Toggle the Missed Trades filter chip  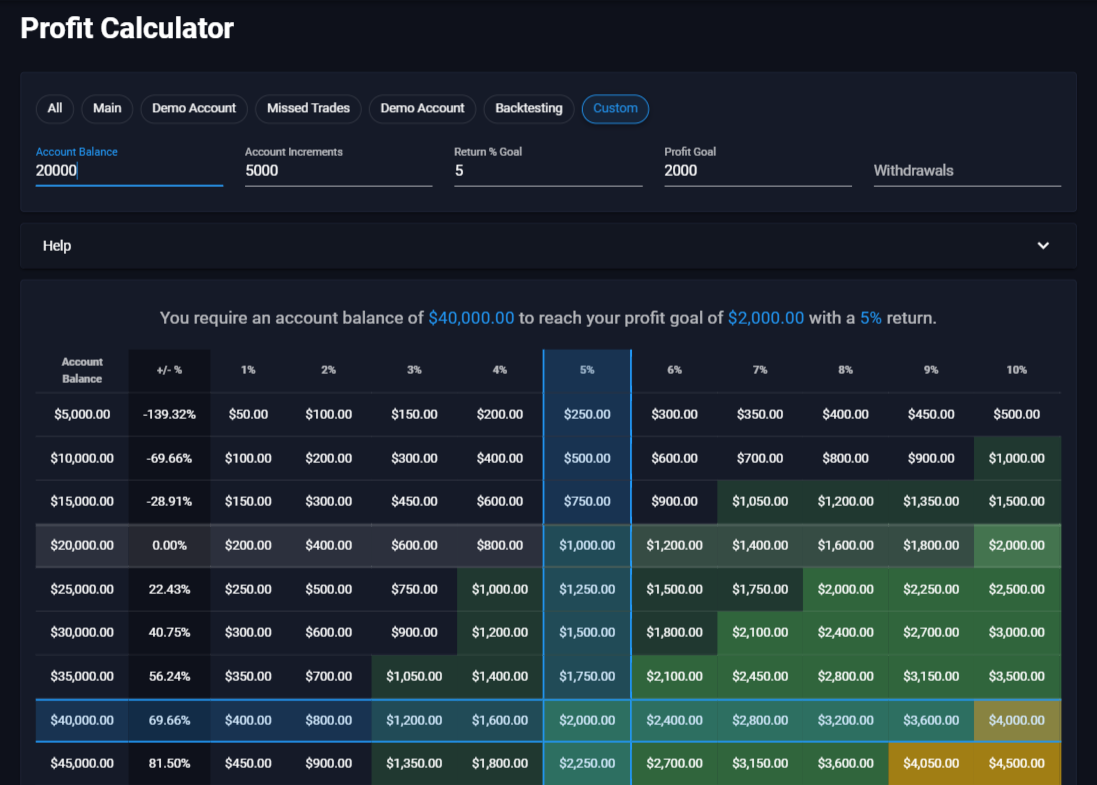[x=308, y=109]
